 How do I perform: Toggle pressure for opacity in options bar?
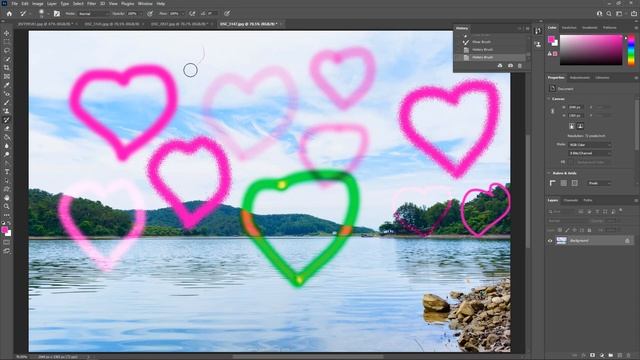150,13
